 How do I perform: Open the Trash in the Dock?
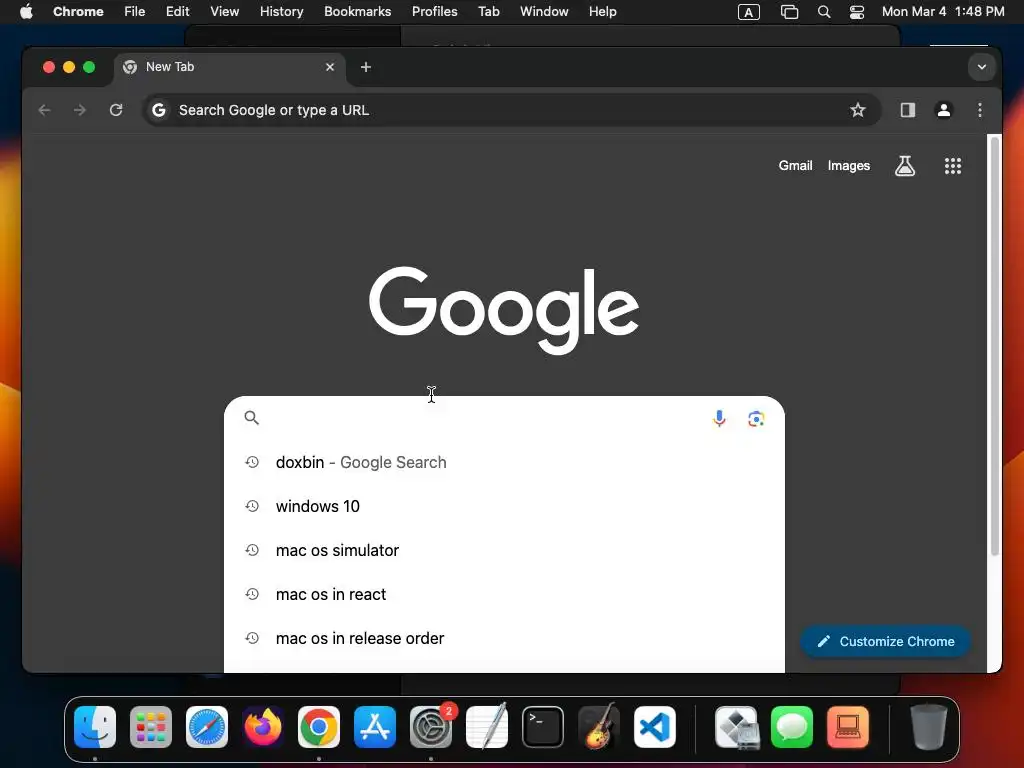click(928, 727)
